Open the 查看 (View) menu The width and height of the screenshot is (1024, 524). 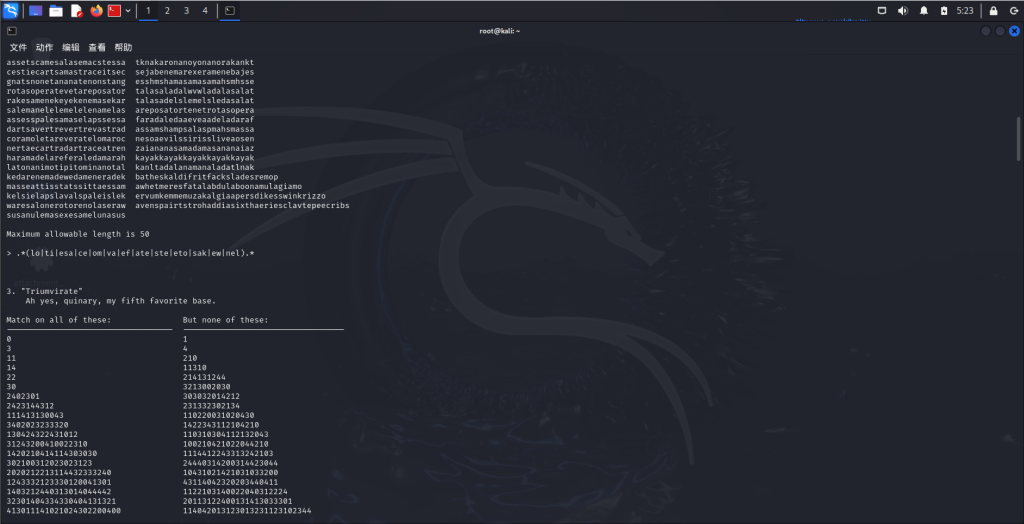(97, 47)
